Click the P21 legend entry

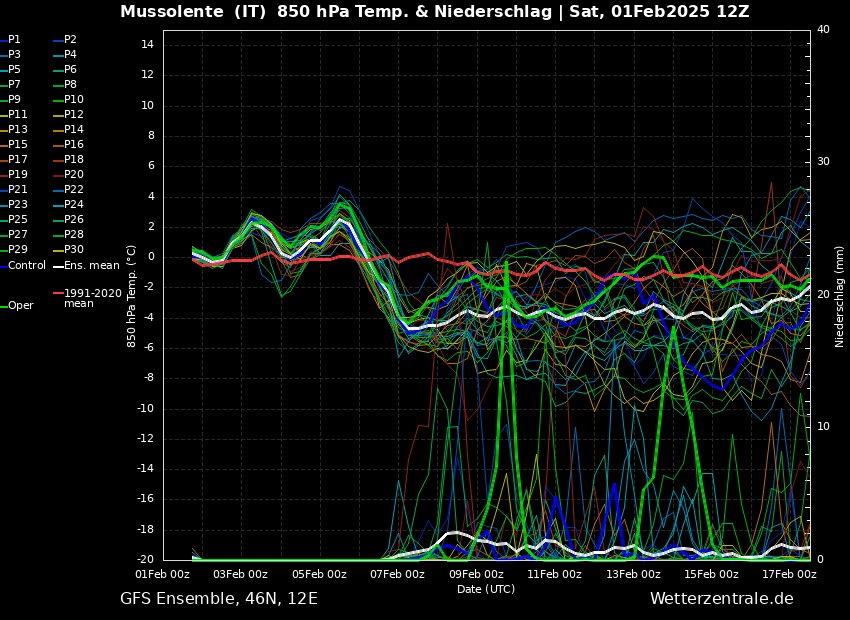(17, 189)
